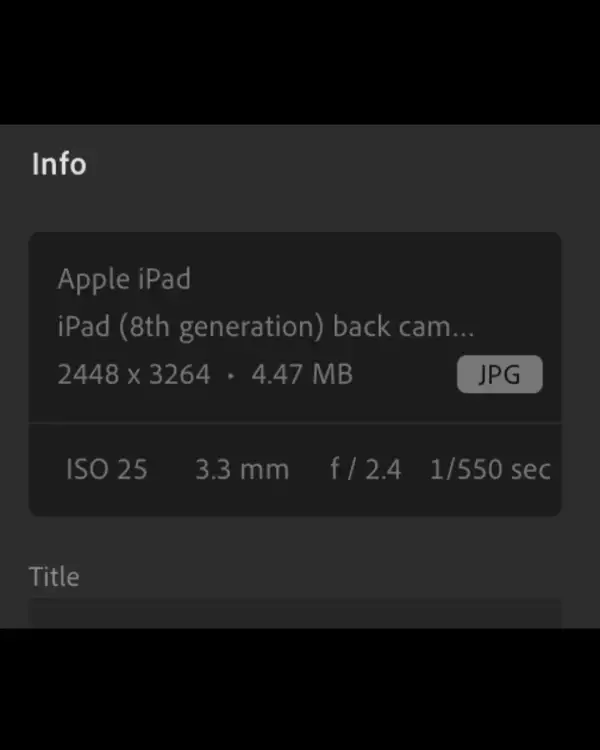Focus the Title text input field

[x=295, y=614]
